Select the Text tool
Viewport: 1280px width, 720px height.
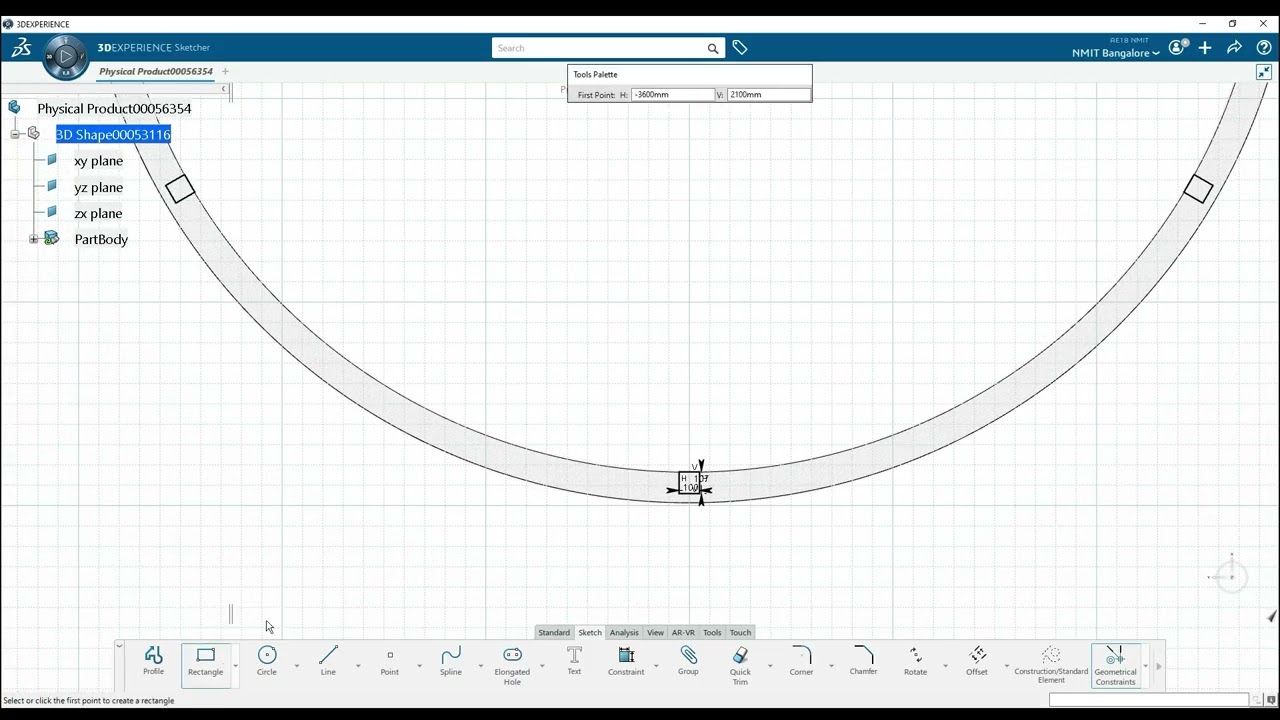click(574, 662)
